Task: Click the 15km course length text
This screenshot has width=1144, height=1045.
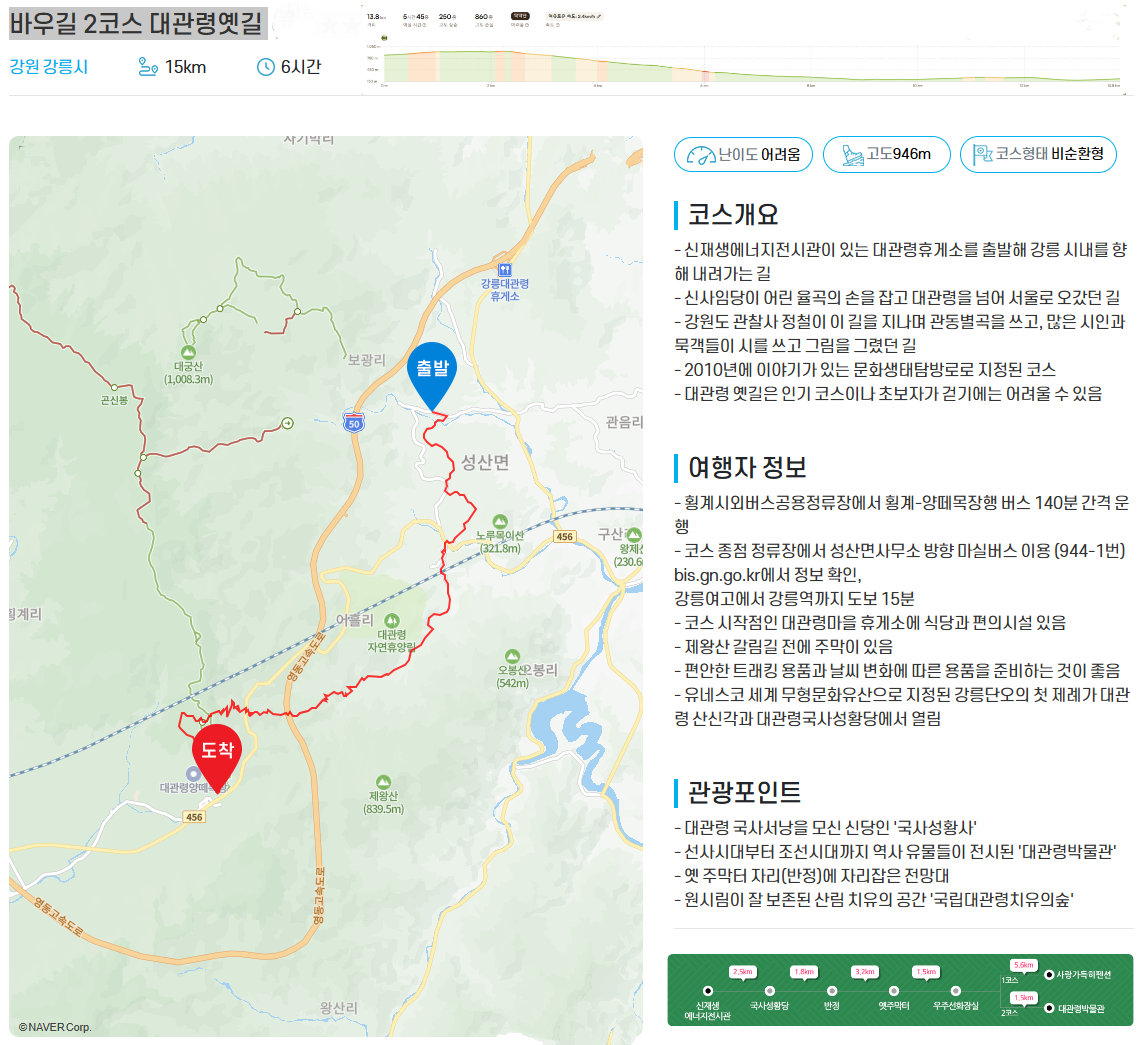Action: pos(185,67)
